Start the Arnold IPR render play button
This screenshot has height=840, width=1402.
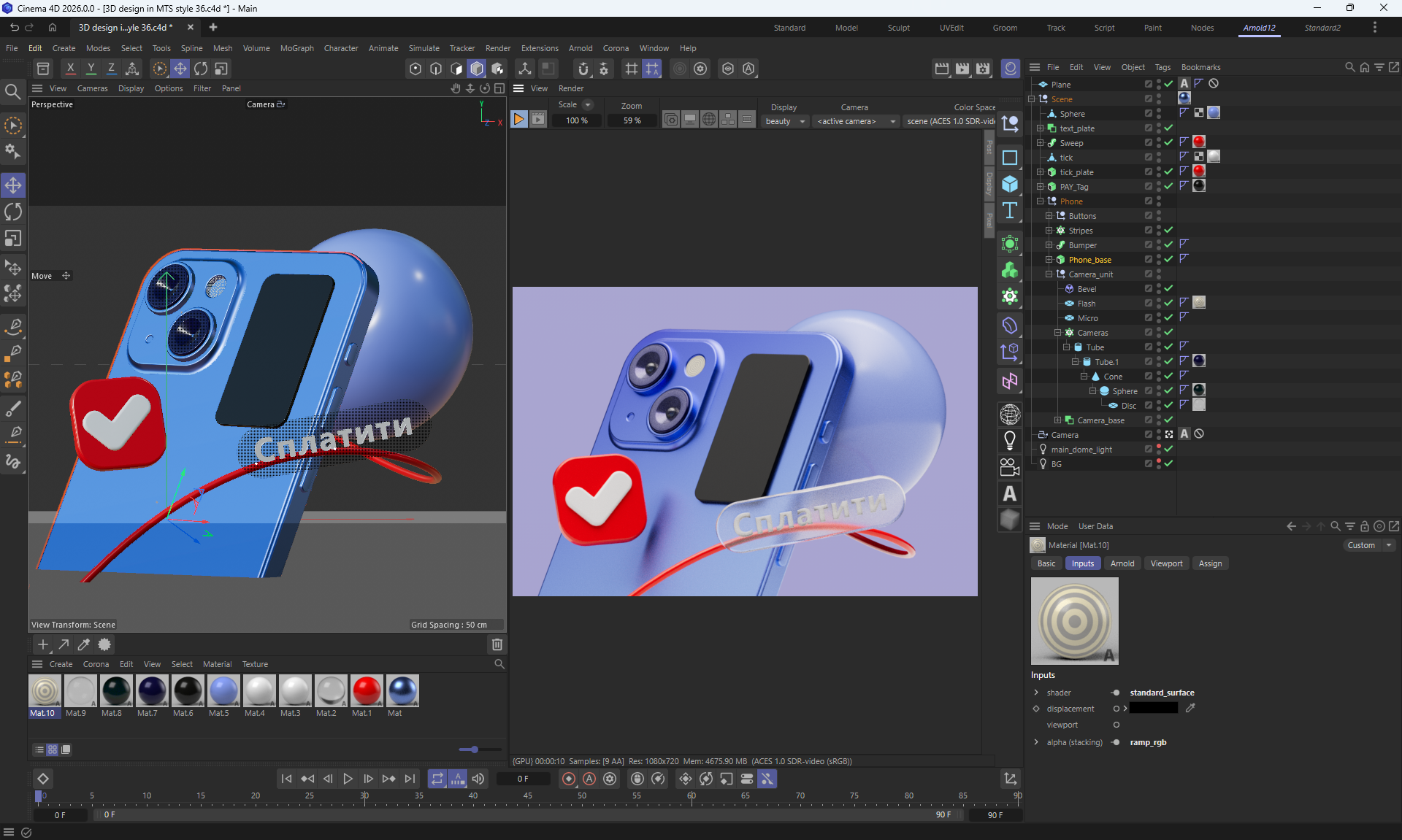[518, 119]
